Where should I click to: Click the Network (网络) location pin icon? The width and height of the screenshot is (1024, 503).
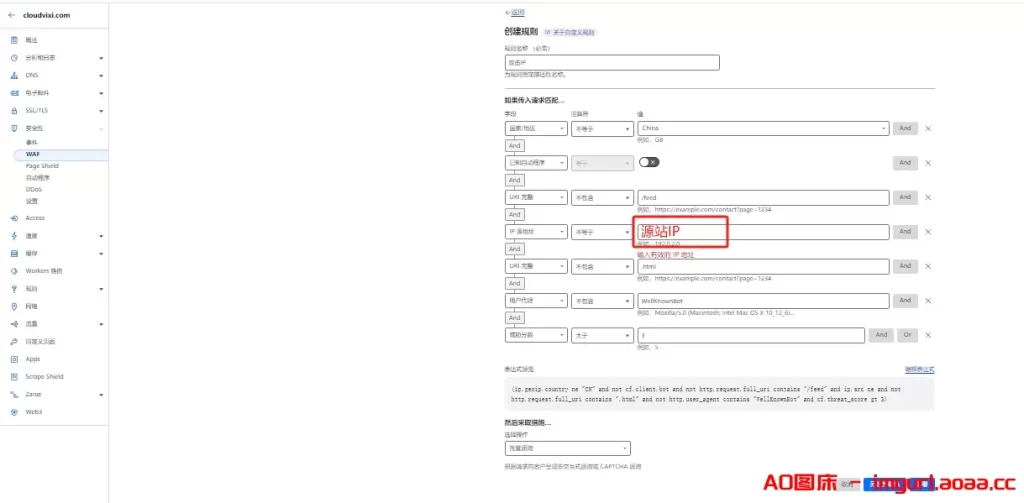(x=14, y=306)
